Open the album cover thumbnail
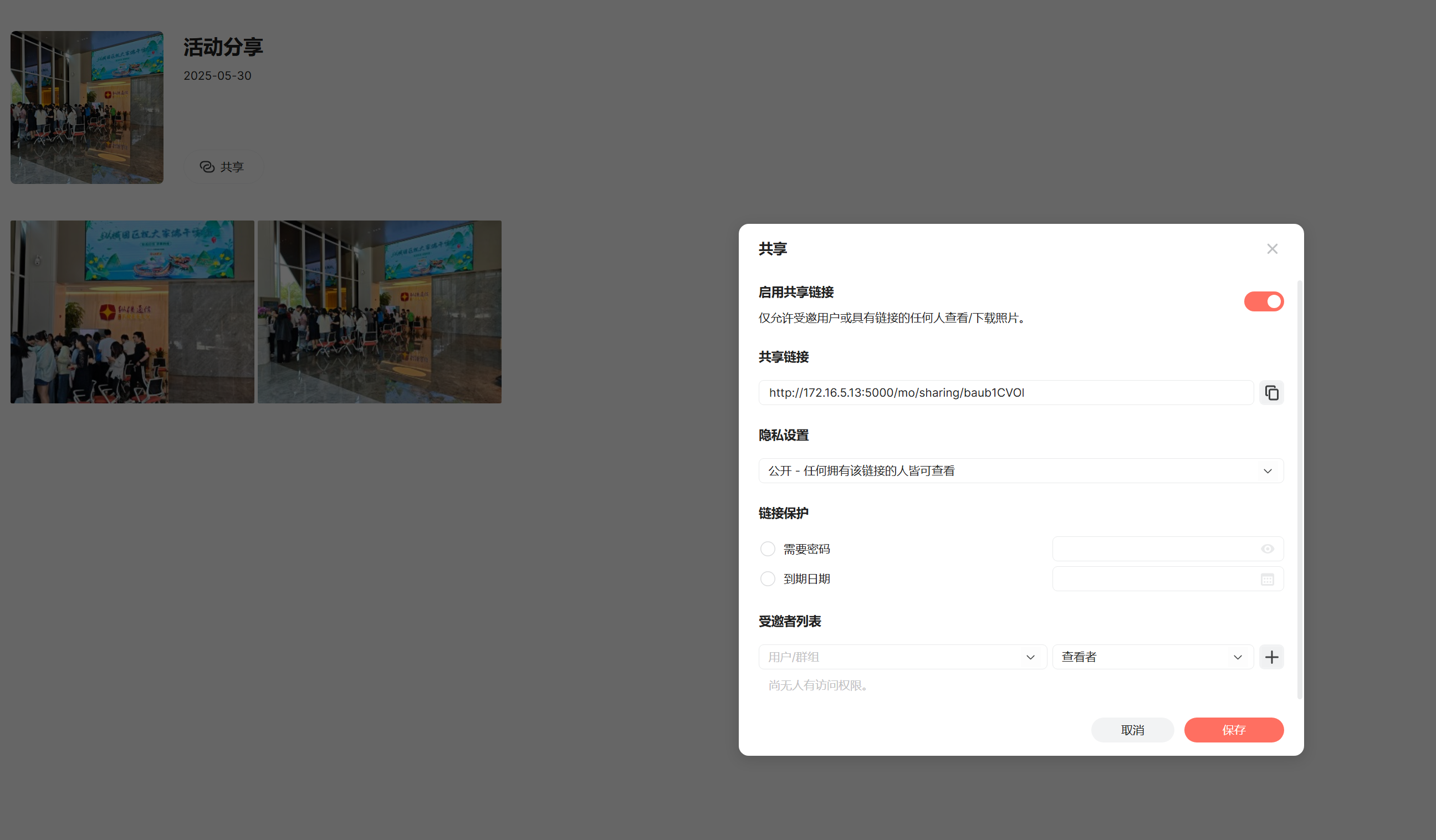This screenshot has height=840, width=1436. tap(86, 107)
